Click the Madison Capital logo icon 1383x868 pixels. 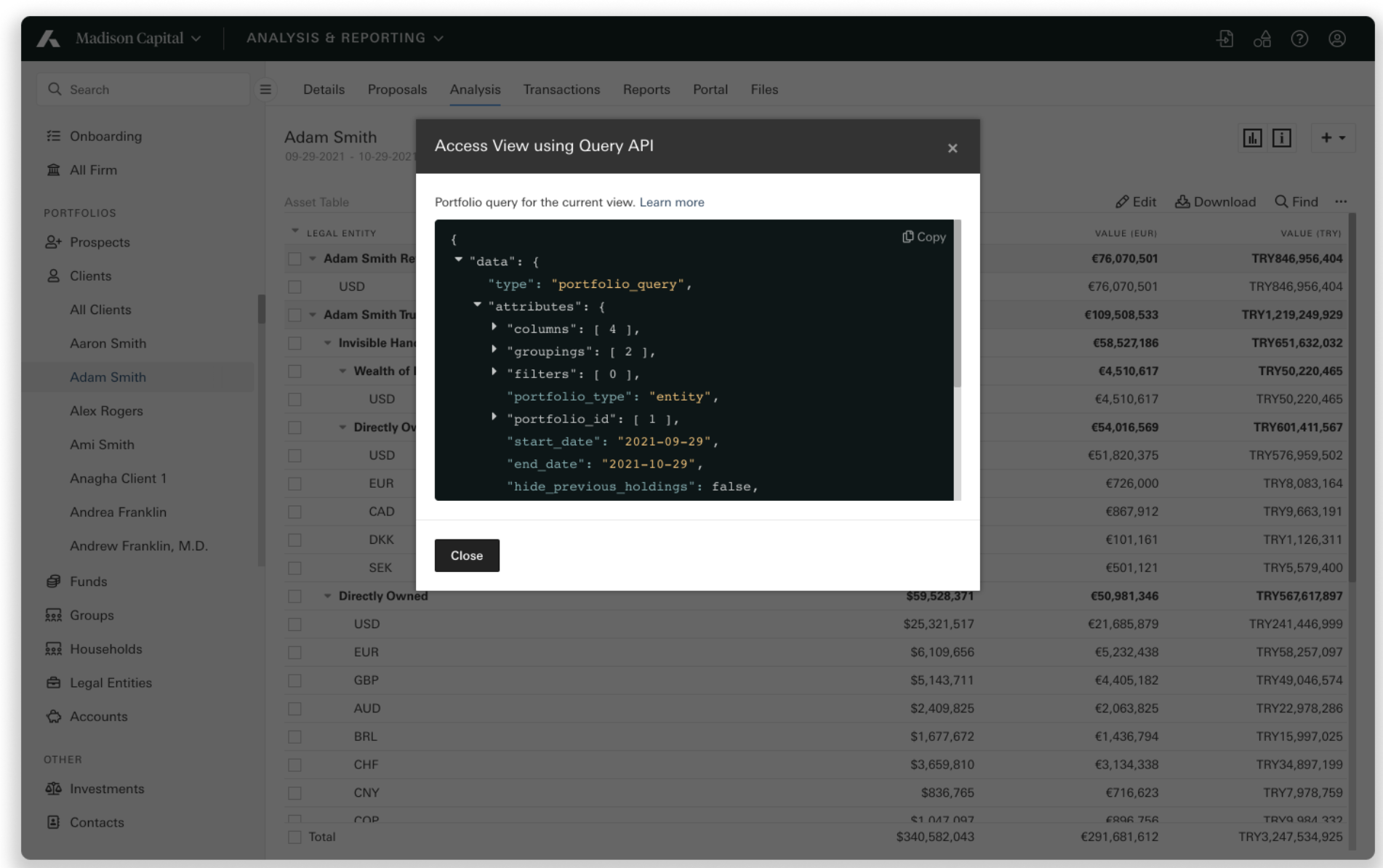point(49,39)
